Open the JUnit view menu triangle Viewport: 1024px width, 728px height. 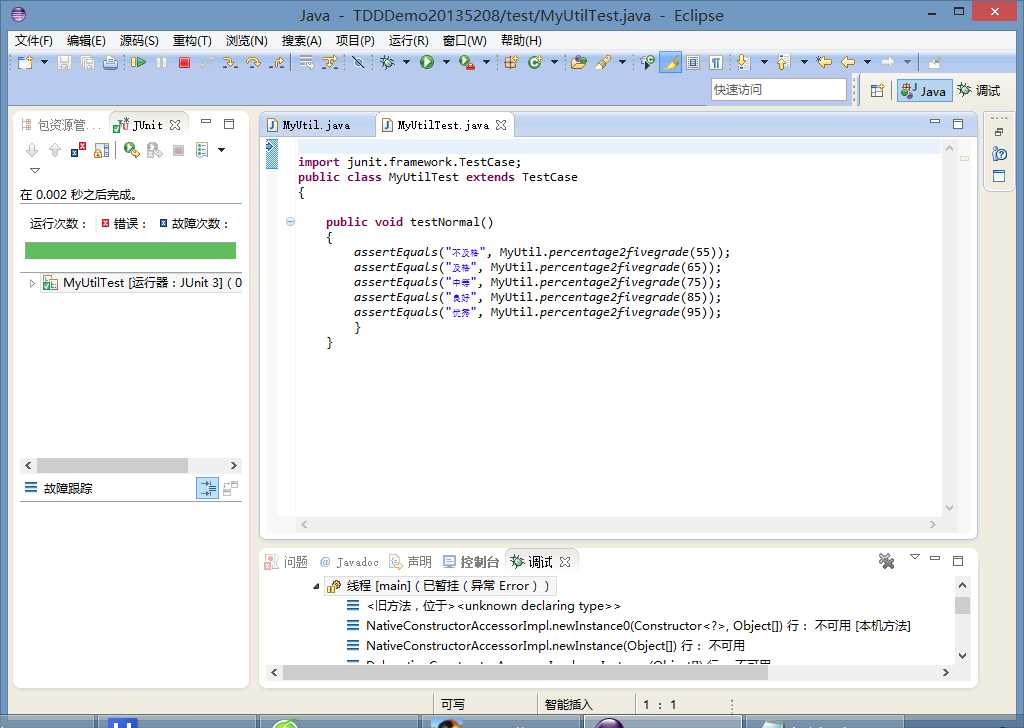click(35, 170)
